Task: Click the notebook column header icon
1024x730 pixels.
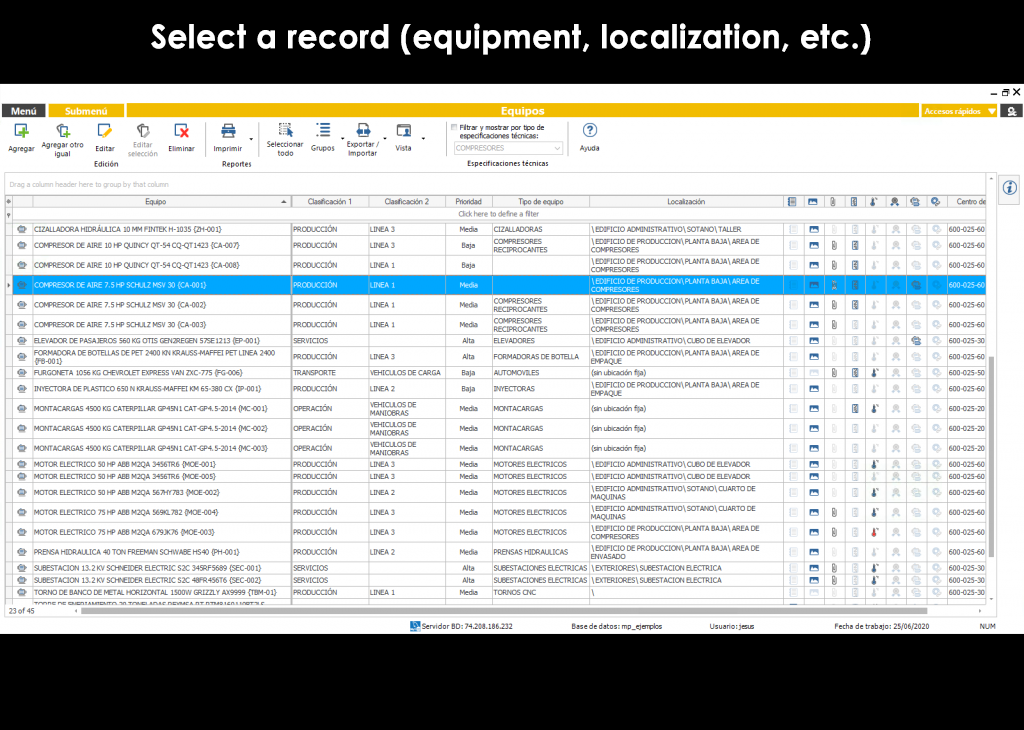Action: click(792, 202)
